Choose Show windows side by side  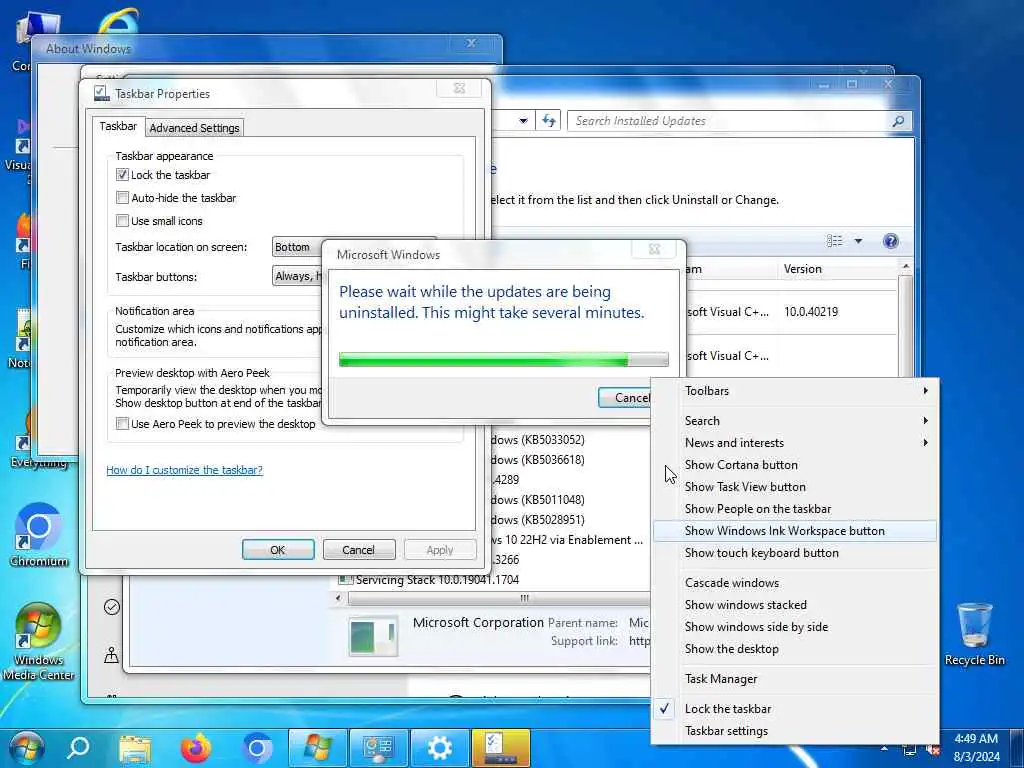click(x=795, y=627)
